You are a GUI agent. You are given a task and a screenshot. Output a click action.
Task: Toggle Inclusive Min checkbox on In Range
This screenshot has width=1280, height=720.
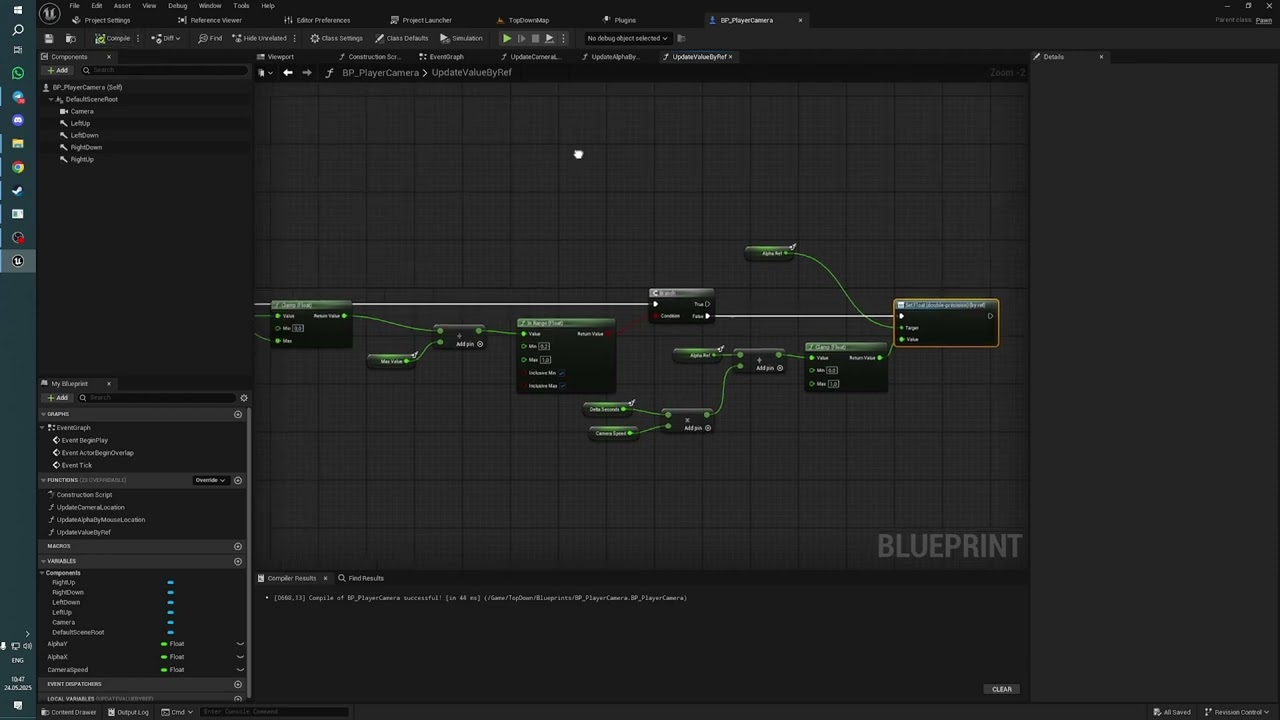point(562,373)
